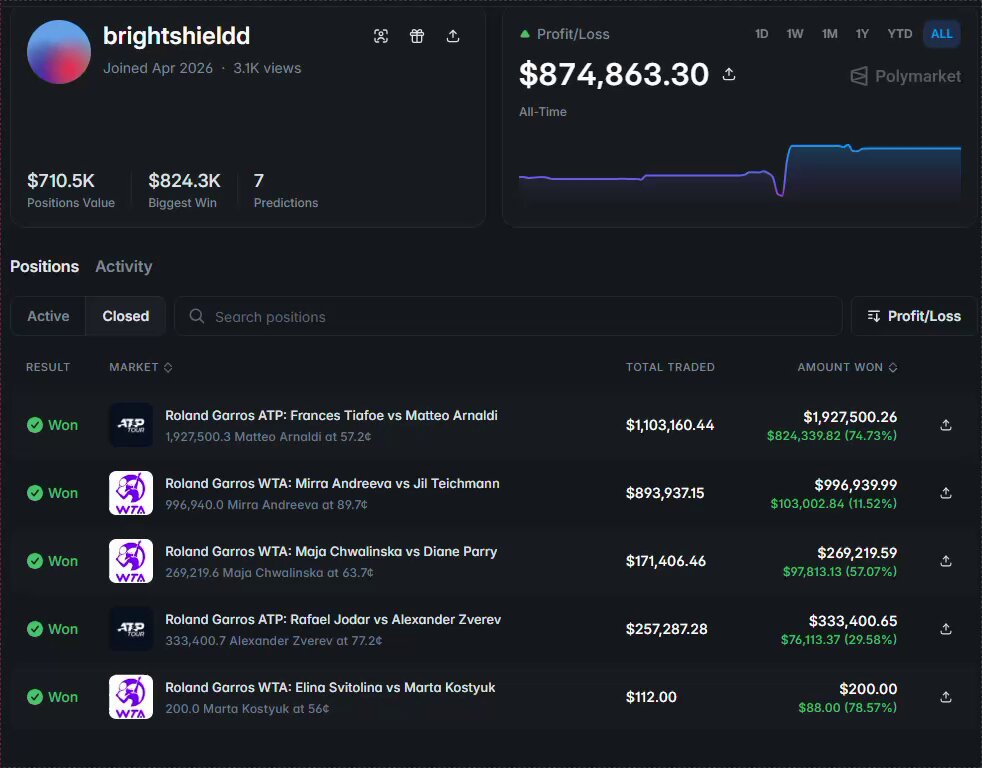Click the profile scan/QR icon beside brightshieldd

[x=381, y=36]
